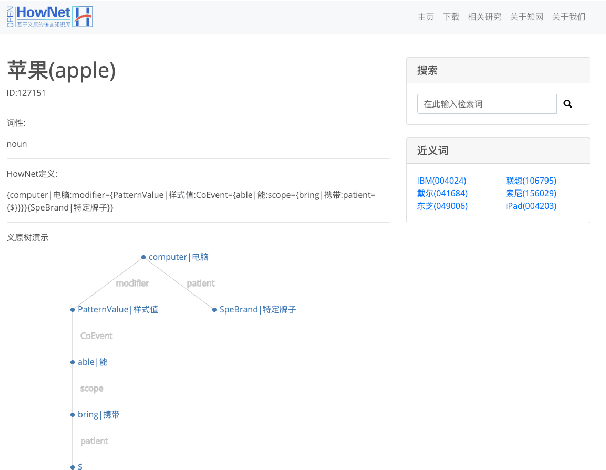
Task: Focus the word search input field
Action: pos(486,103)
